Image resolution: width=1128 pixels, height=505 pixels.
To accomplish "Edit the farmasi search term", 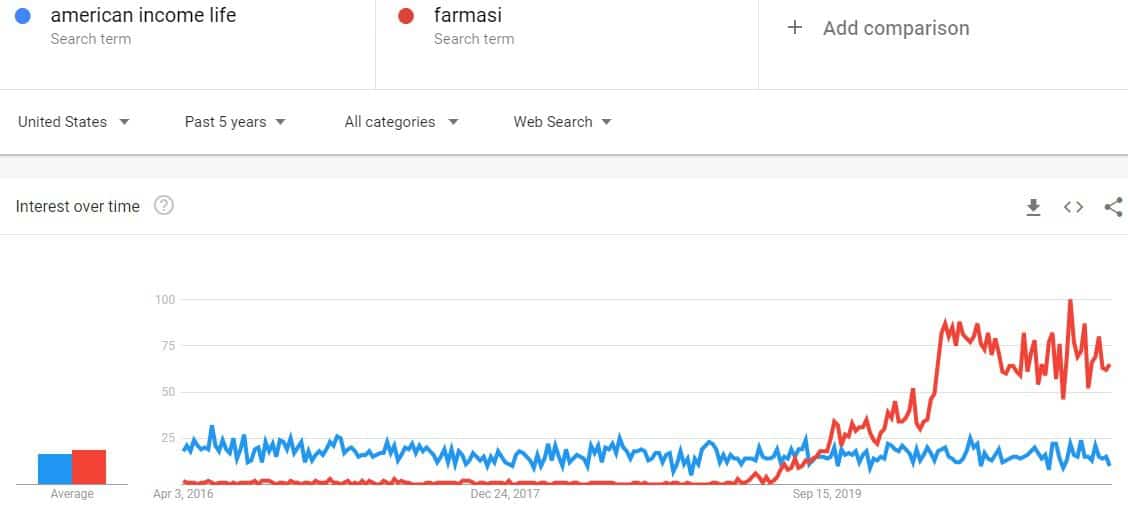I will pos(468,14).
